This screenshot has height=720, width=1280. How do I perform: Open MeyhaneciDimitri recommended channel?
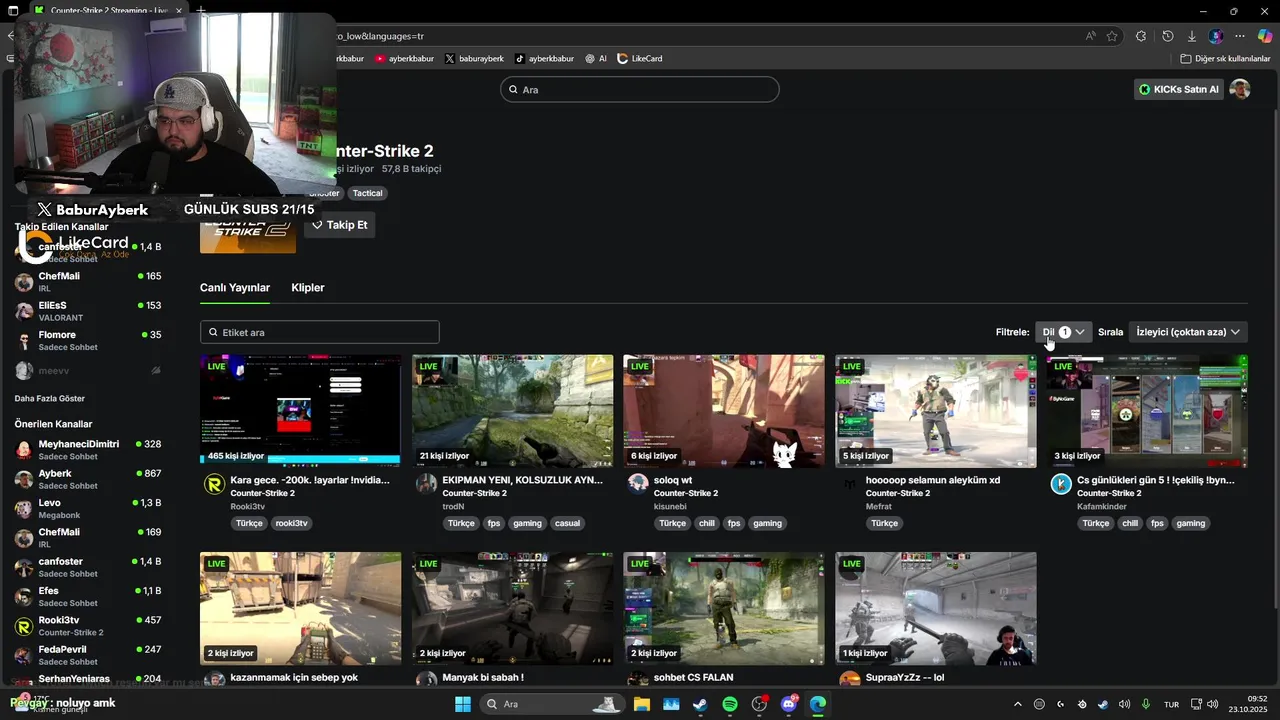(x=88, y=450)
